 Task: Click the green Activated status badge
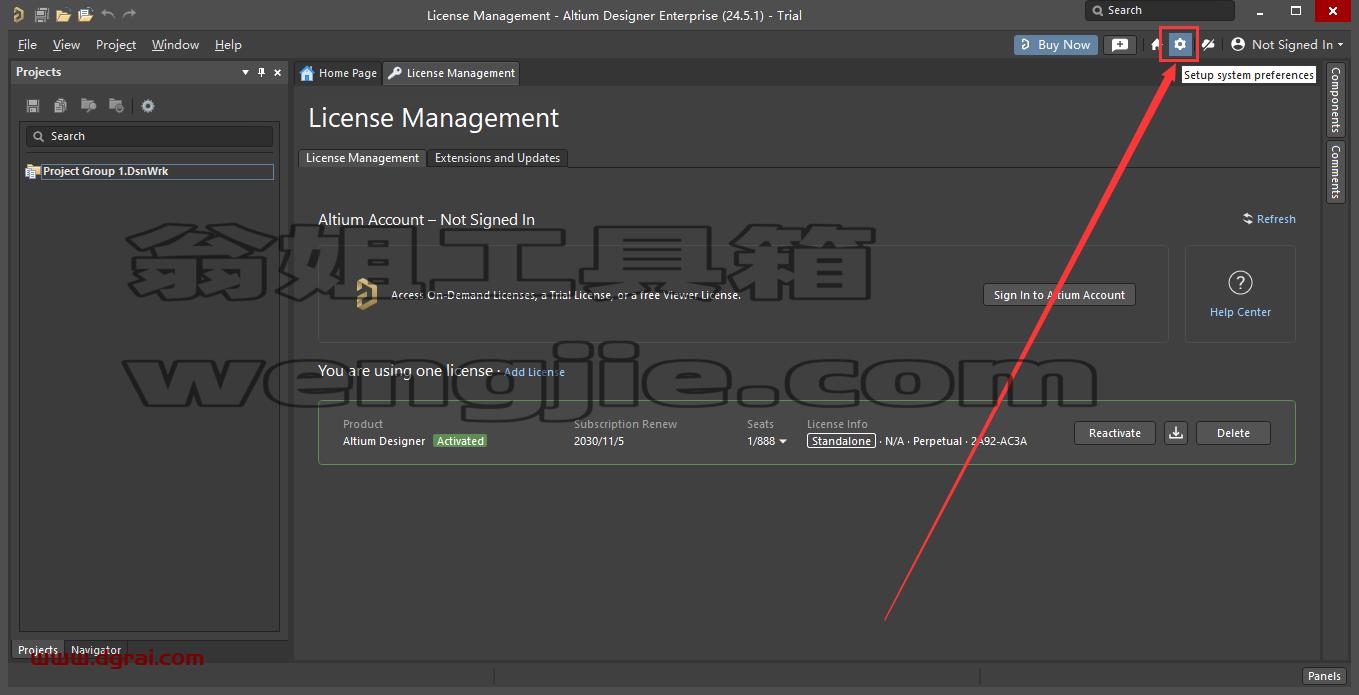[460, 441]
